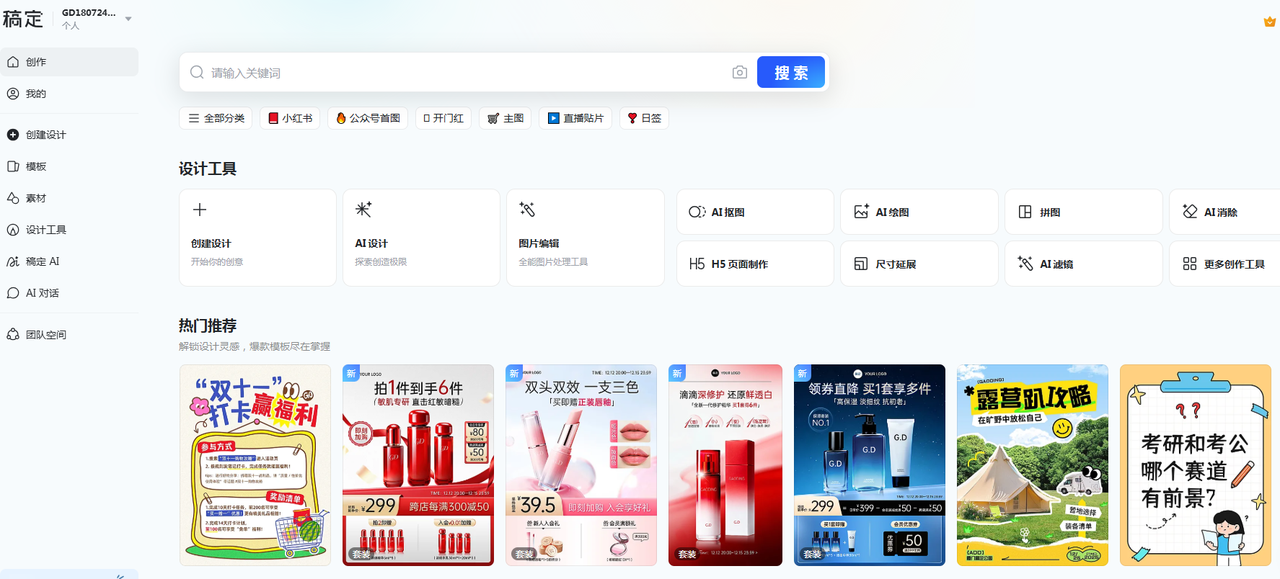Screen dimensions: 1280x579
Task: Select the AI滤镜 filter tool
Action: click(1083, 264)
